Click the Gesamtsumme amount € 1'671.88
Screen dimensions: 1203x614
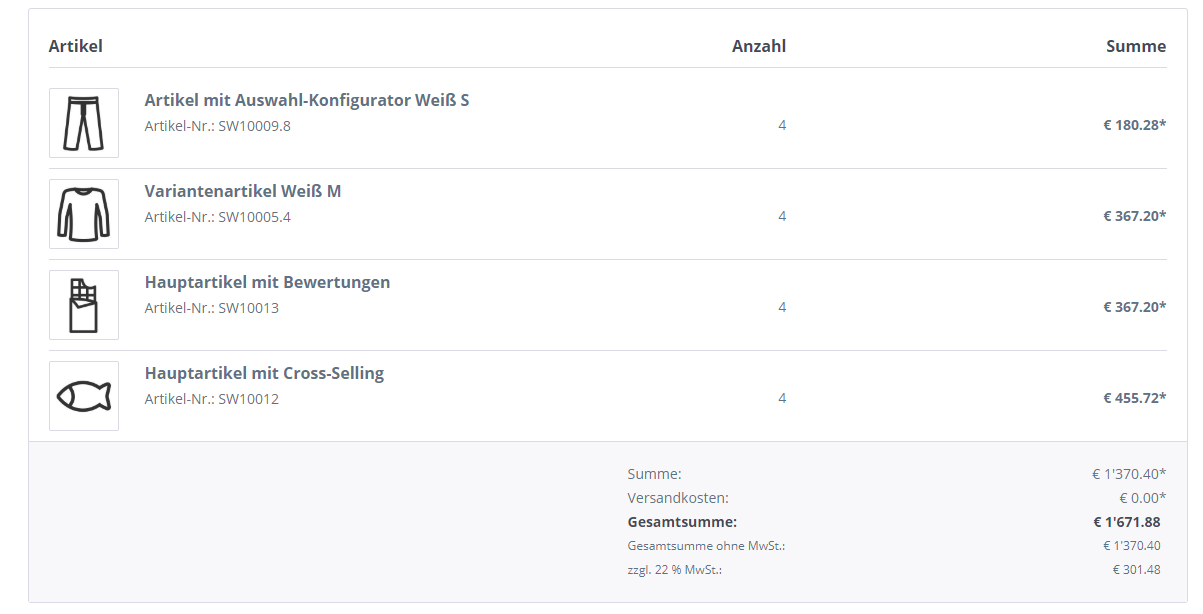click(x=1127, y=522)
